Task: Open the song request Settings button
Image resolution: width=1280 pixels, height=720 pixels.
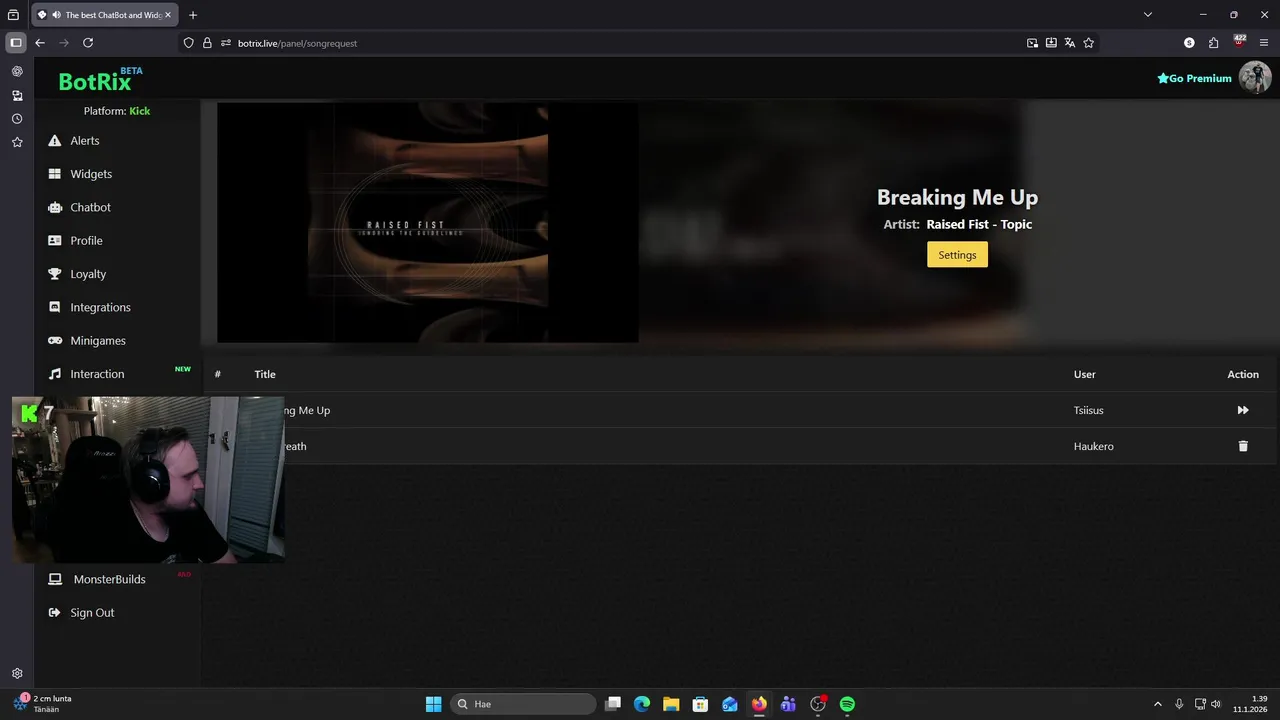Action: point(957,255)
